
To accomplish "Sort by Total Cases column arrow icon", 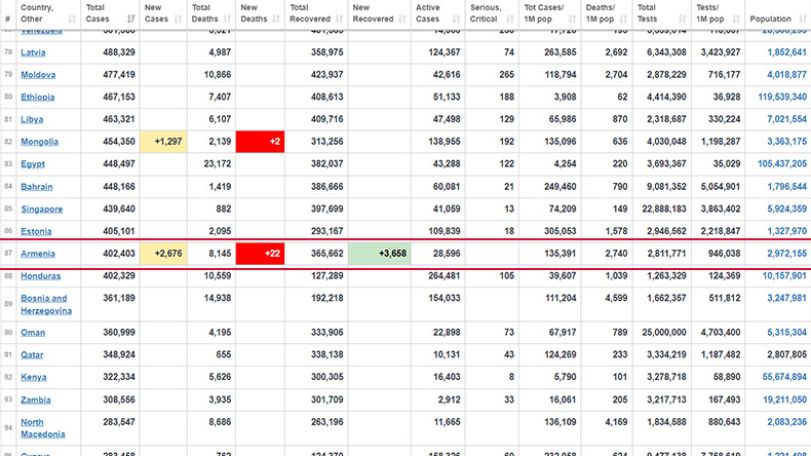I will 131,19.
